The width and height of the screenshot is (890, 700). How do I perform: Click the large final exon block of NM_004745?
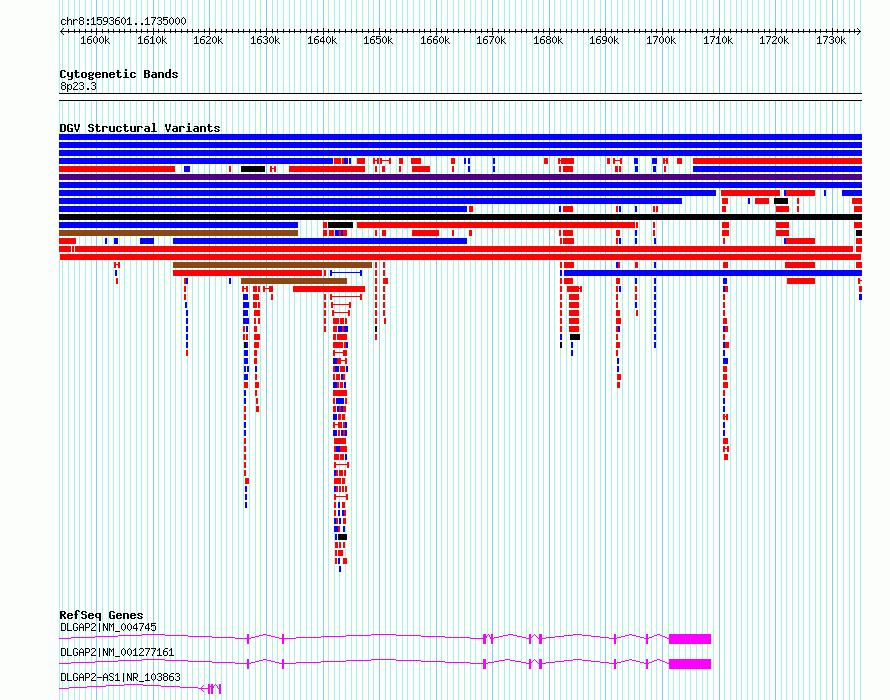pyautogui.click(x=690, y=639)
